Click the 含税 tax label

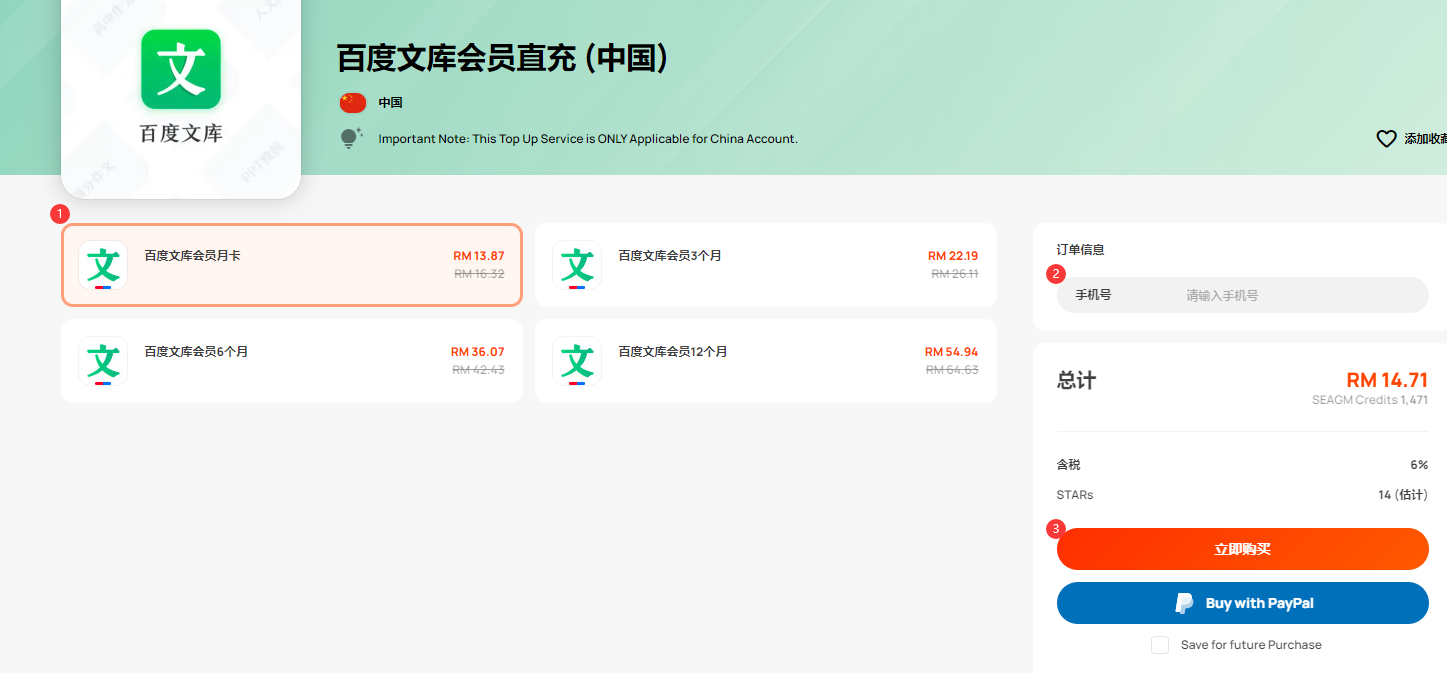click(x=1069, y=465)
